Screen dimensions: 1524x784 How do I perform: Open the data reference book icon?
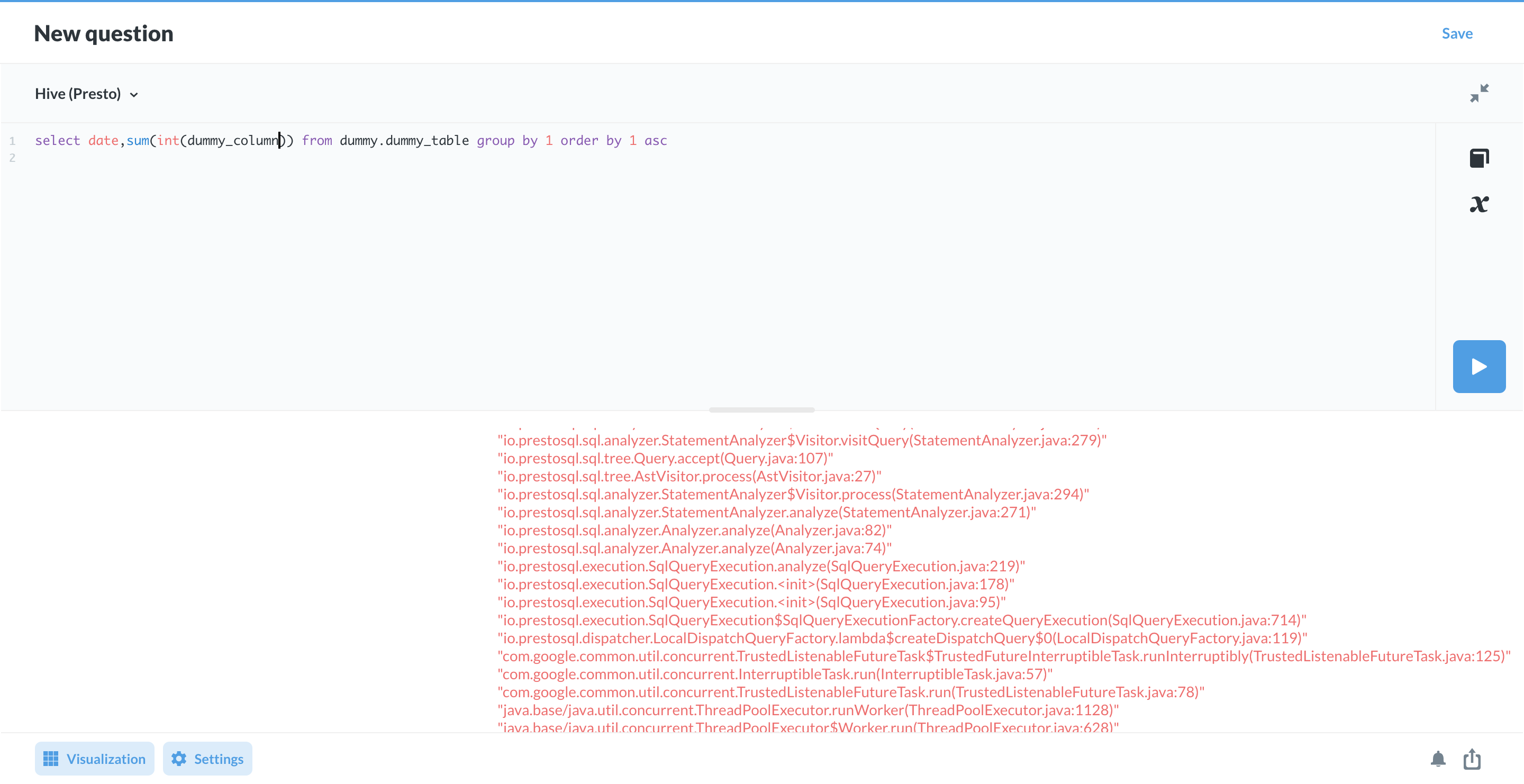point(1478,158)
